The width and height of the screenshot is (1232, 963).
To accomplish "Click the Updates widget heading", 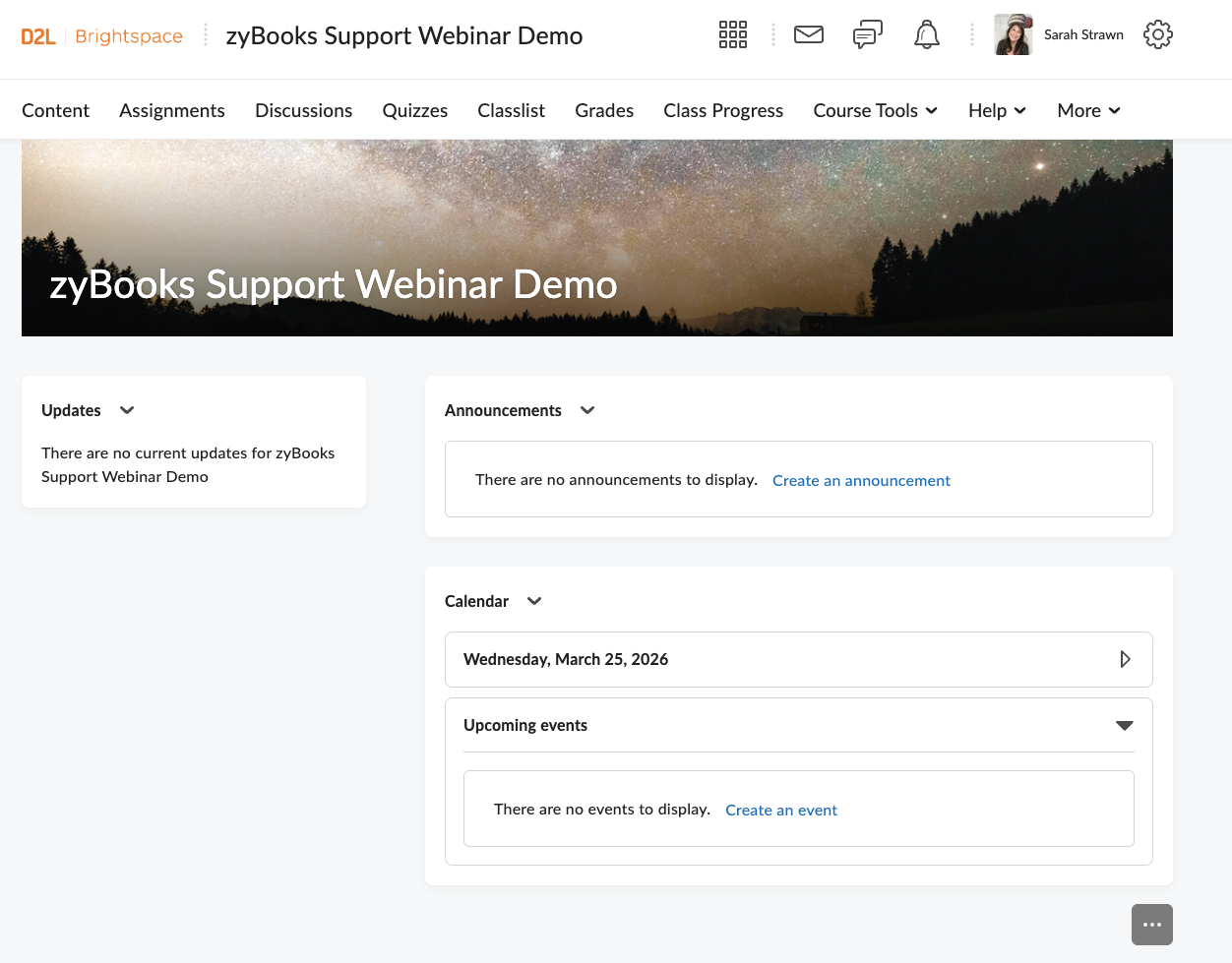I will click(x=71, y=410).
